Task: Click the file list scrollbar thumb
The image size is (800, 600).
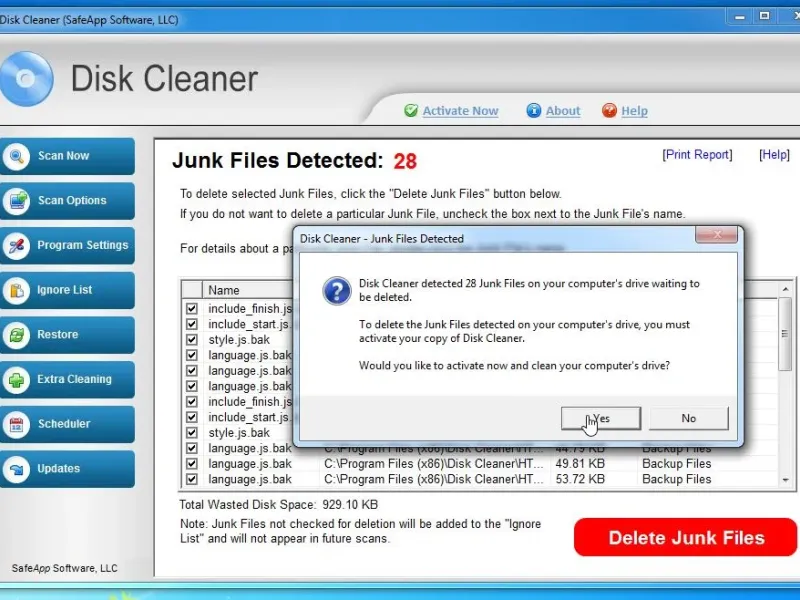Action: tap(785, 334)
